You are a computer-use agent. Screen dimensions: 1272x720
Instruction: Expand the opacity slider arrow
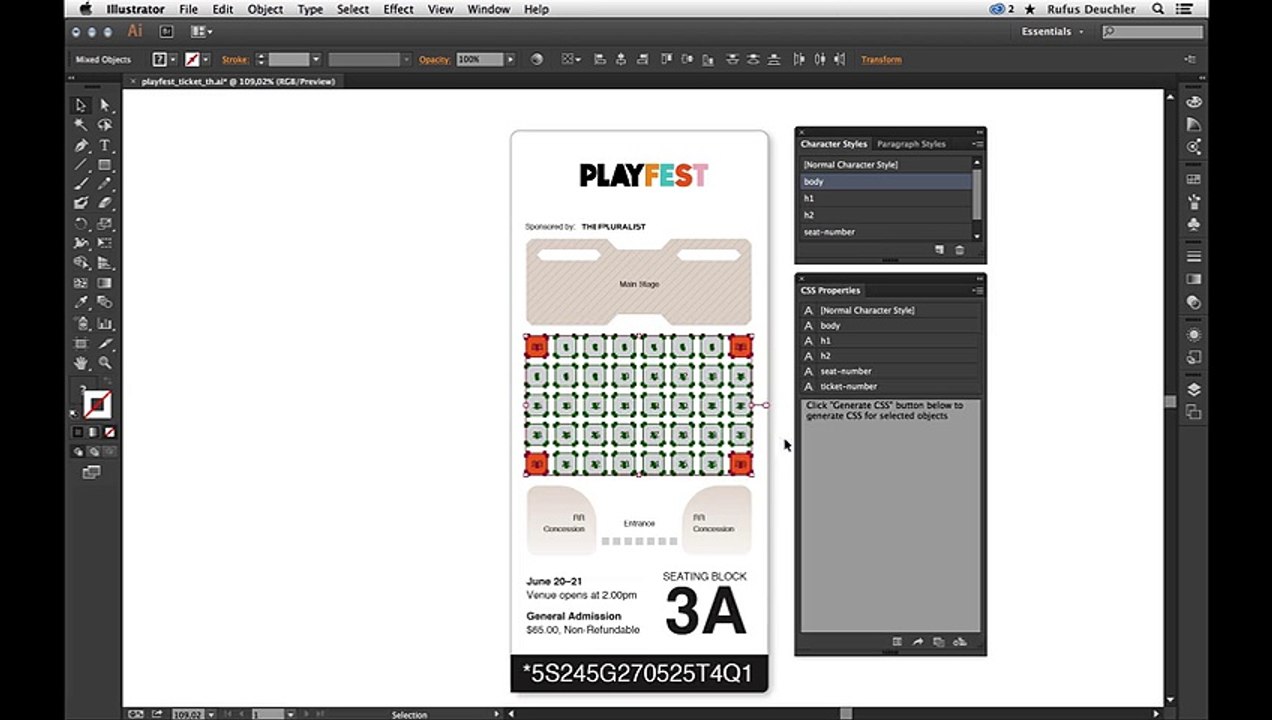pos(510,60)
